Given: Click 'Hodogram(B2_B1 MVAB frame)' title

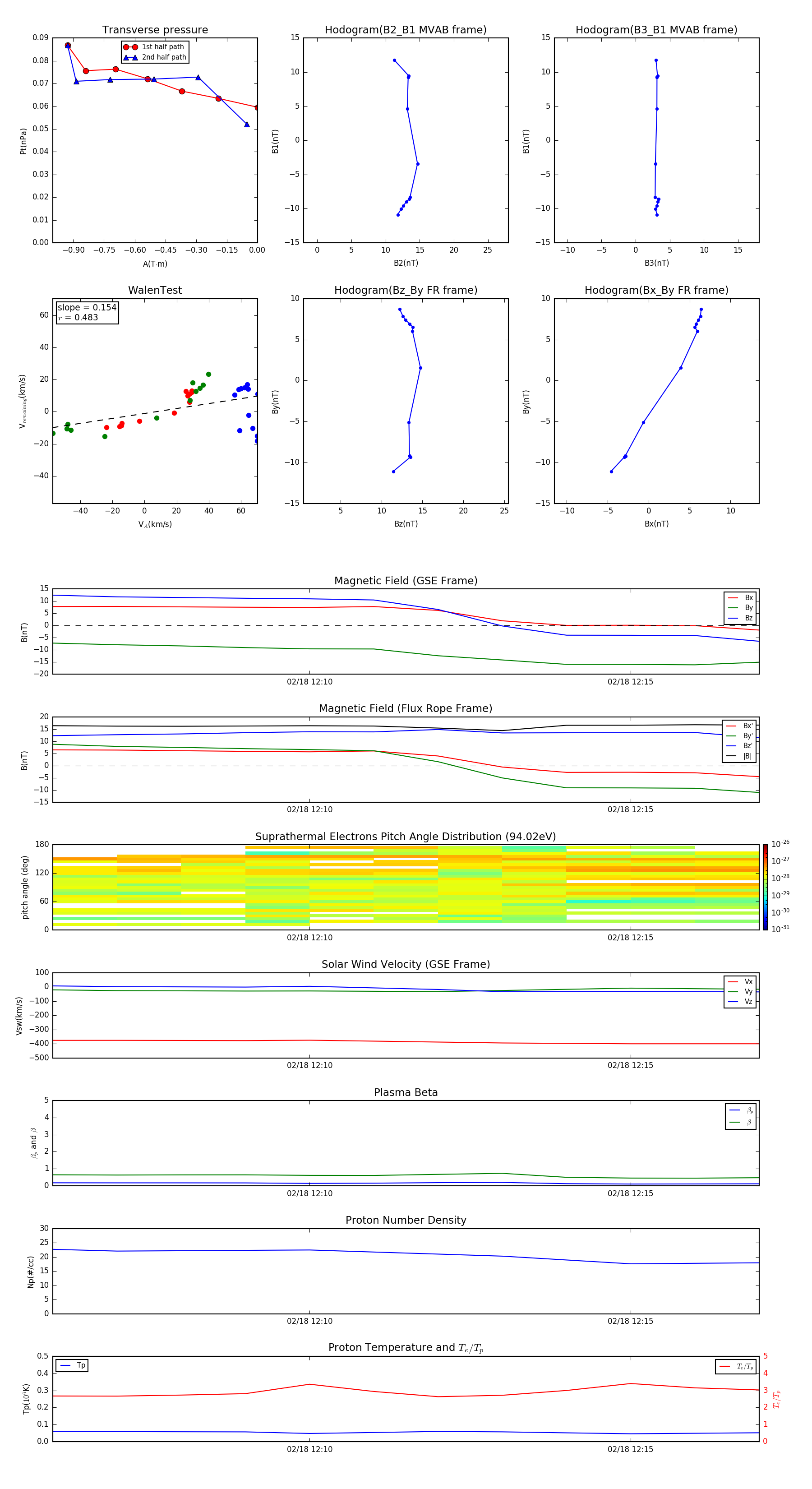Looking at the screenshot, I should click(x=406, y=29).
